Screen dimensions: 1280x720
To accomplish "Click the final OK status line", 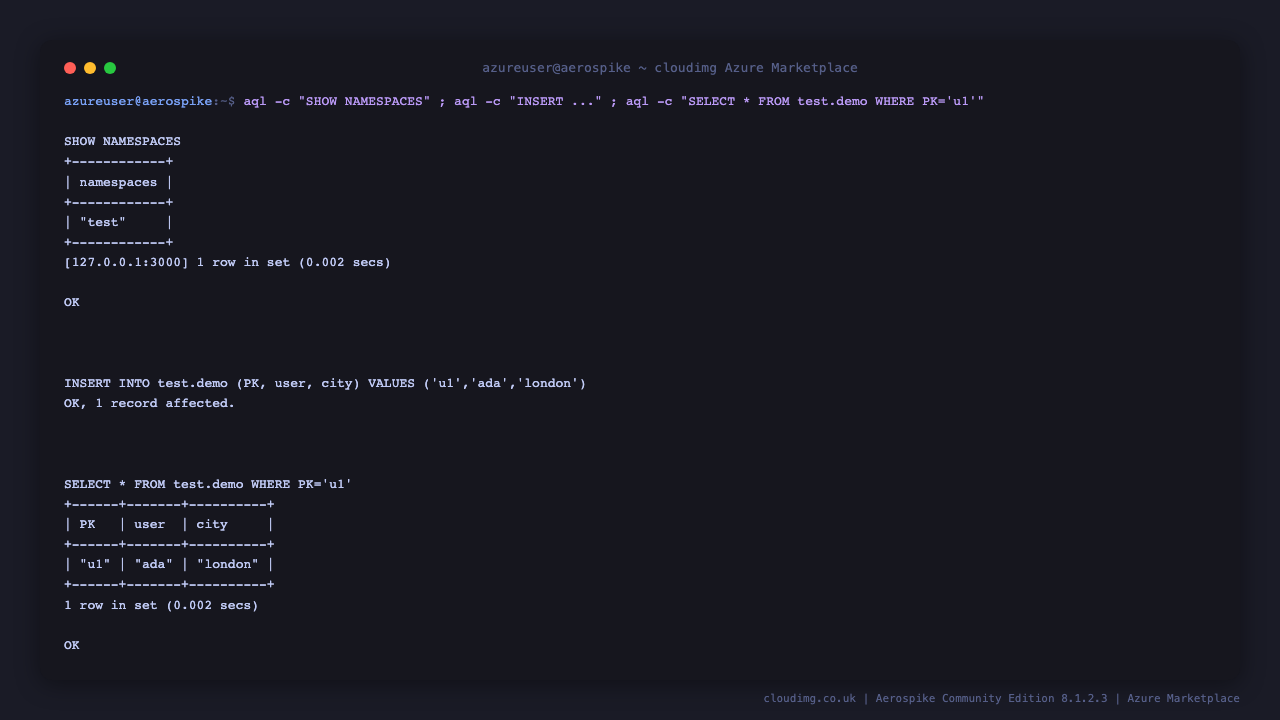I will coord(72,645).
